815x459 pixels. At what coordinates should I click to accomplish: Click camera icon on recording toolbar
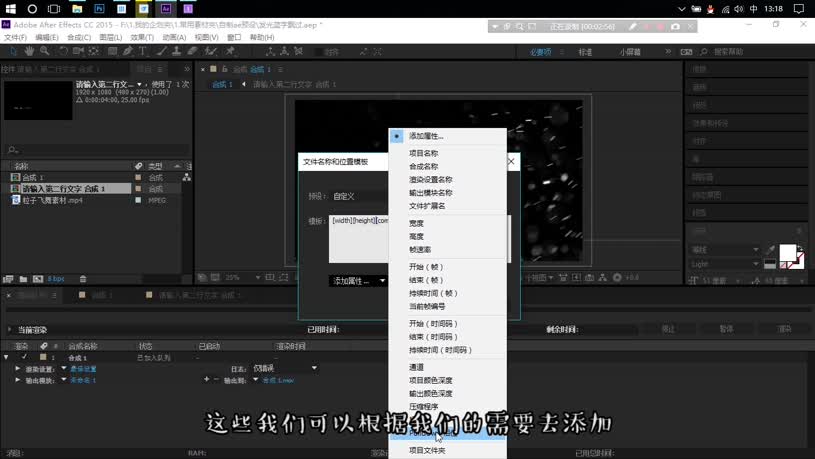(x=675, y=27)
